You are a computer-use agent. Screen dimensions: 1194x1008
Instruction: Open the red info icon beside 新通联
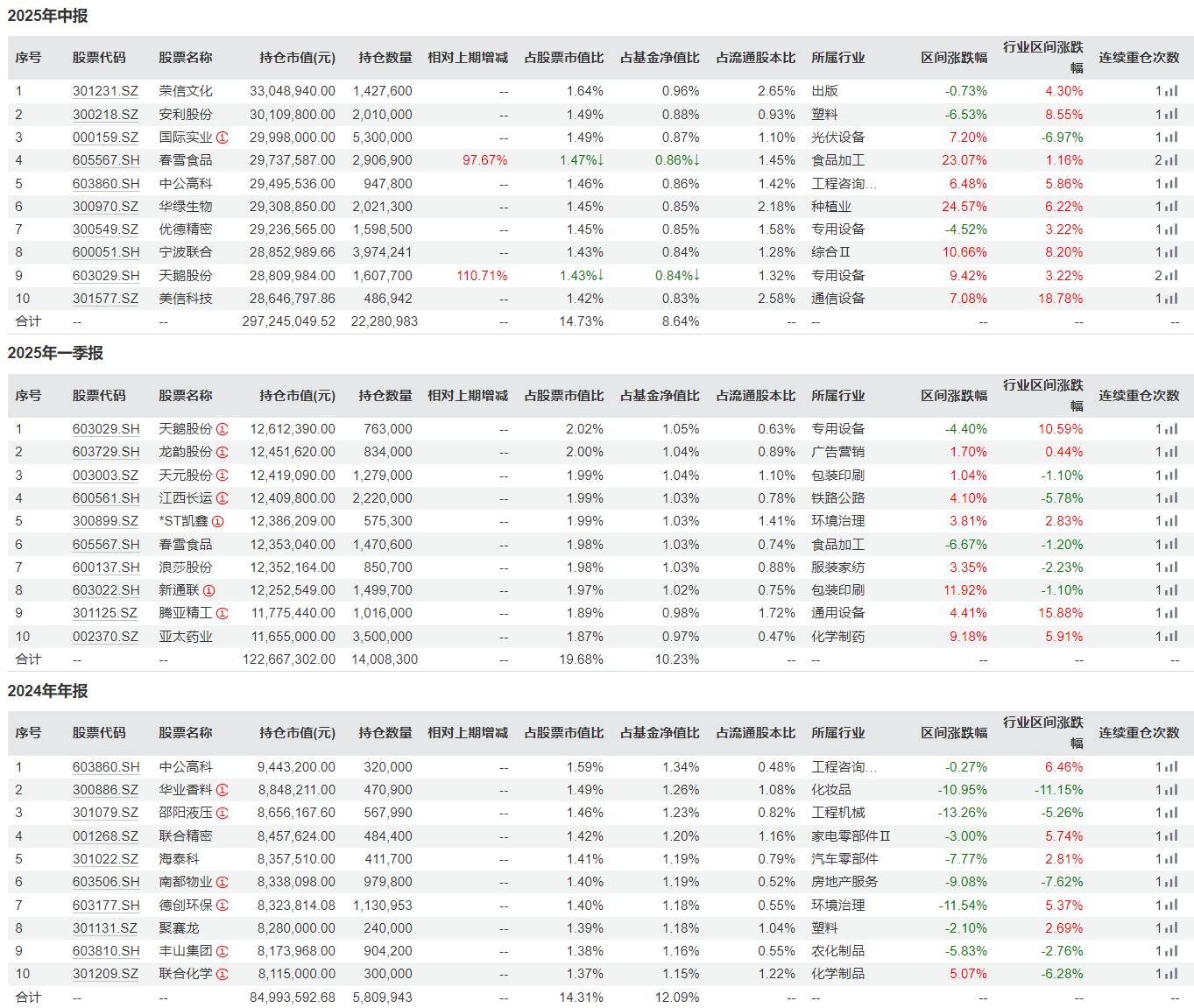pyautogui.click(x=209, y=590)
